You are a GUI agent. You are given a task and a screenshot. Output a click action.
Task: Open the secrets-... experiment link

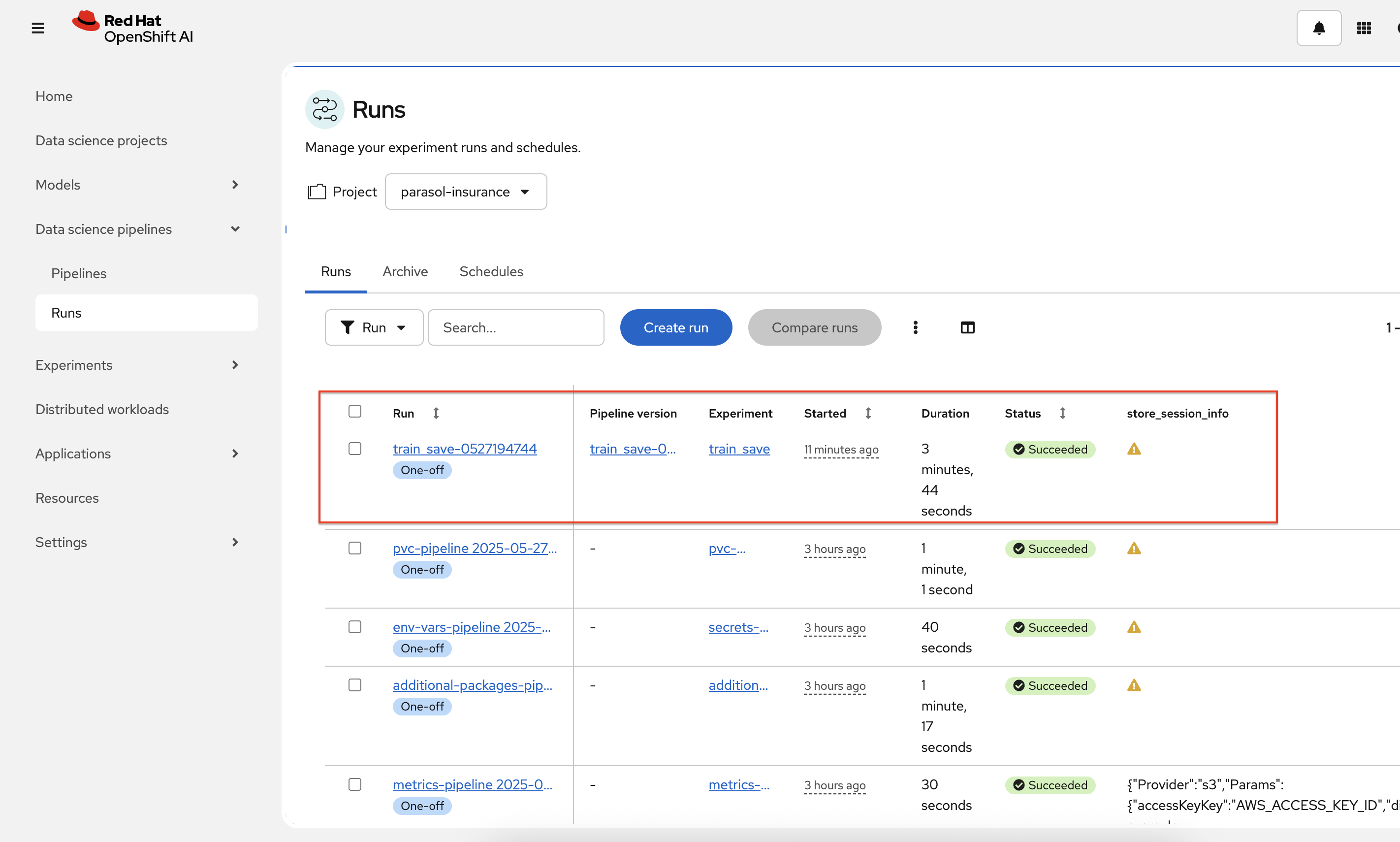point(738,627)
